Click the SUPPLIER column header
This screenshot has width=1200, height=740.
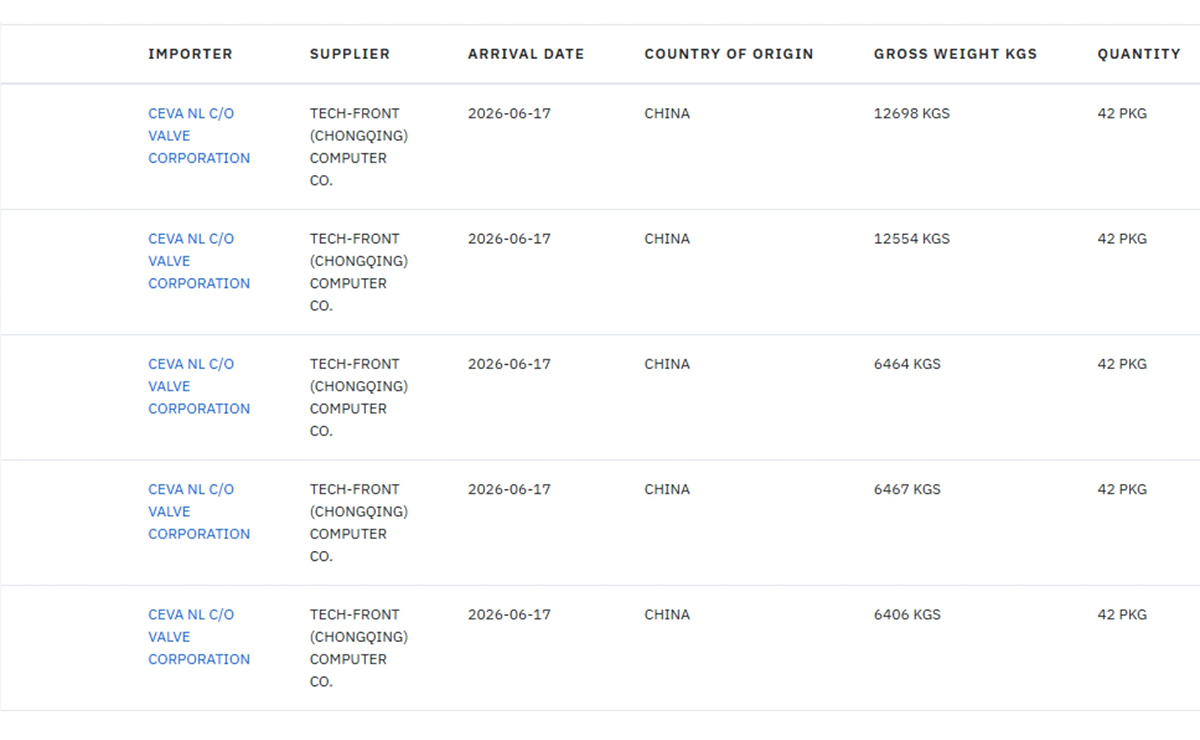(x=350, y=54)
